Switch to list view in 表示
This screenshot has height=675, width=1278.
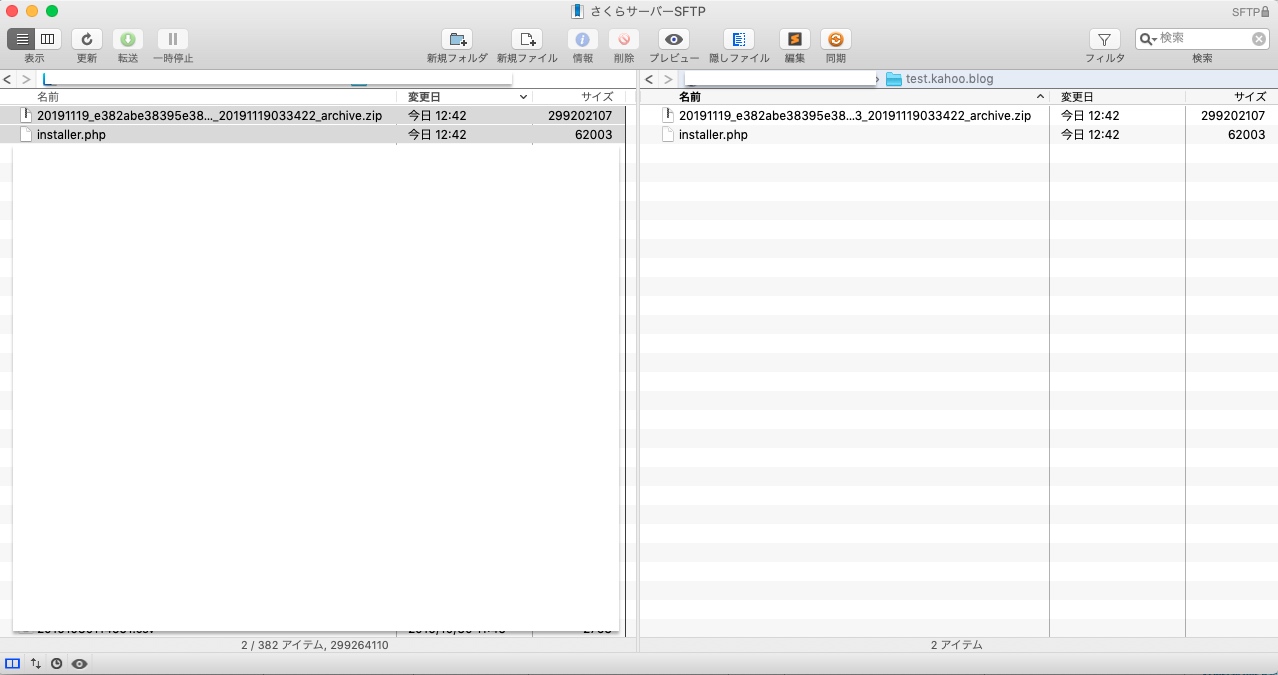[x=22, y=39]
